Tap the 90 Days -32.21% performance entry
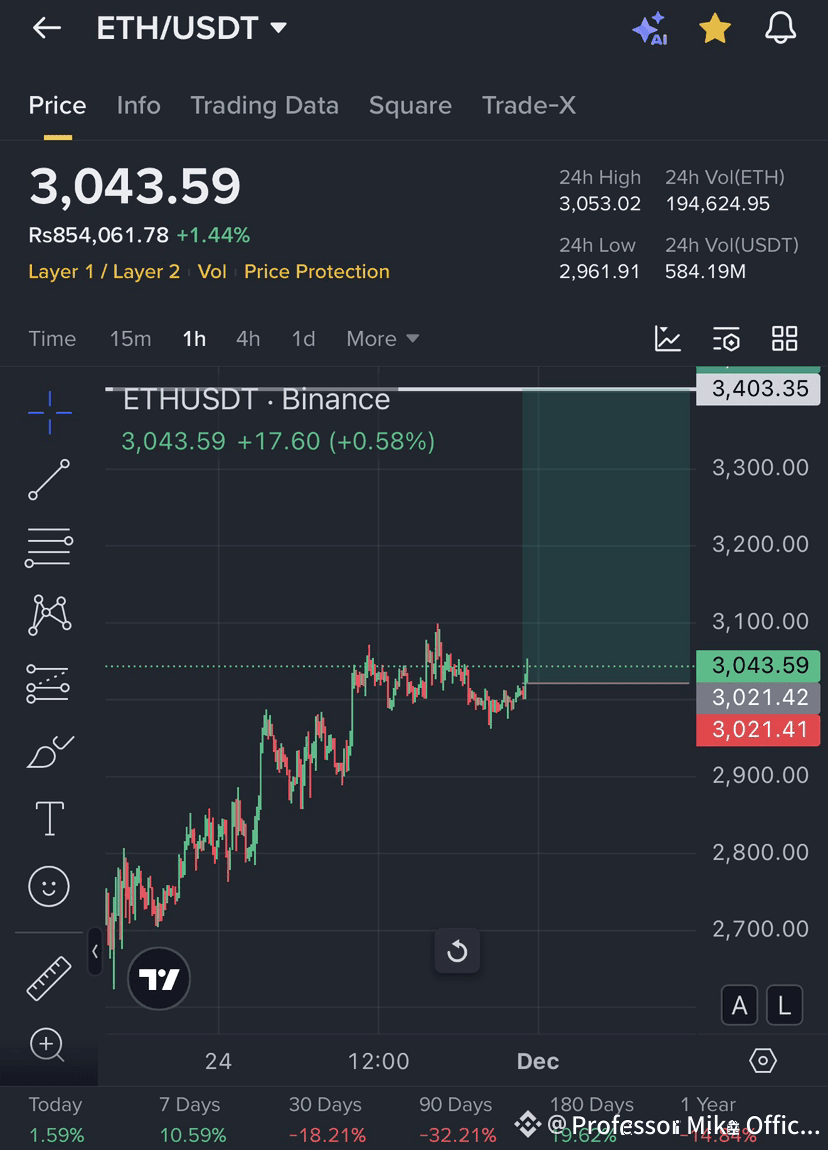Screen dimensions: 828x1150 [456, 1120]
